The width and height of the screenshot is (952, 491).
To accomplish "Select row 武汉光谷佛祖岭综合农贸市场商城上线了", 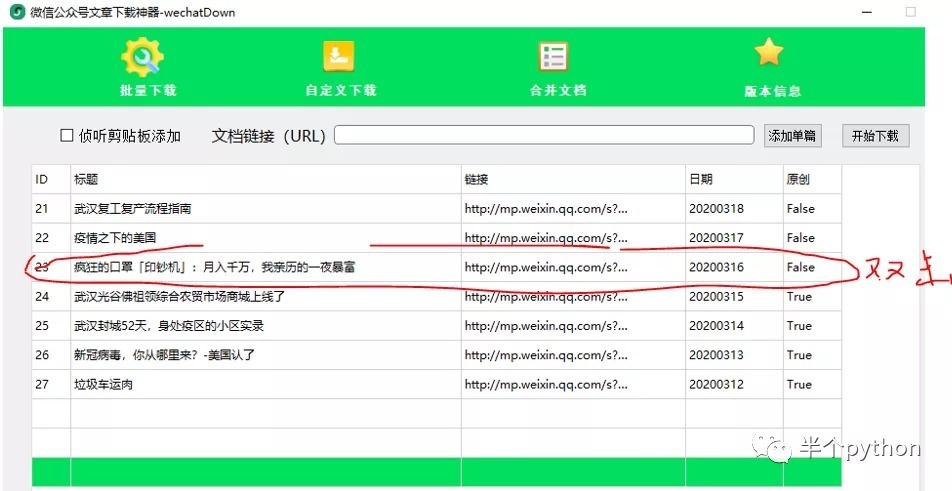I will click(x=437, y=296).
